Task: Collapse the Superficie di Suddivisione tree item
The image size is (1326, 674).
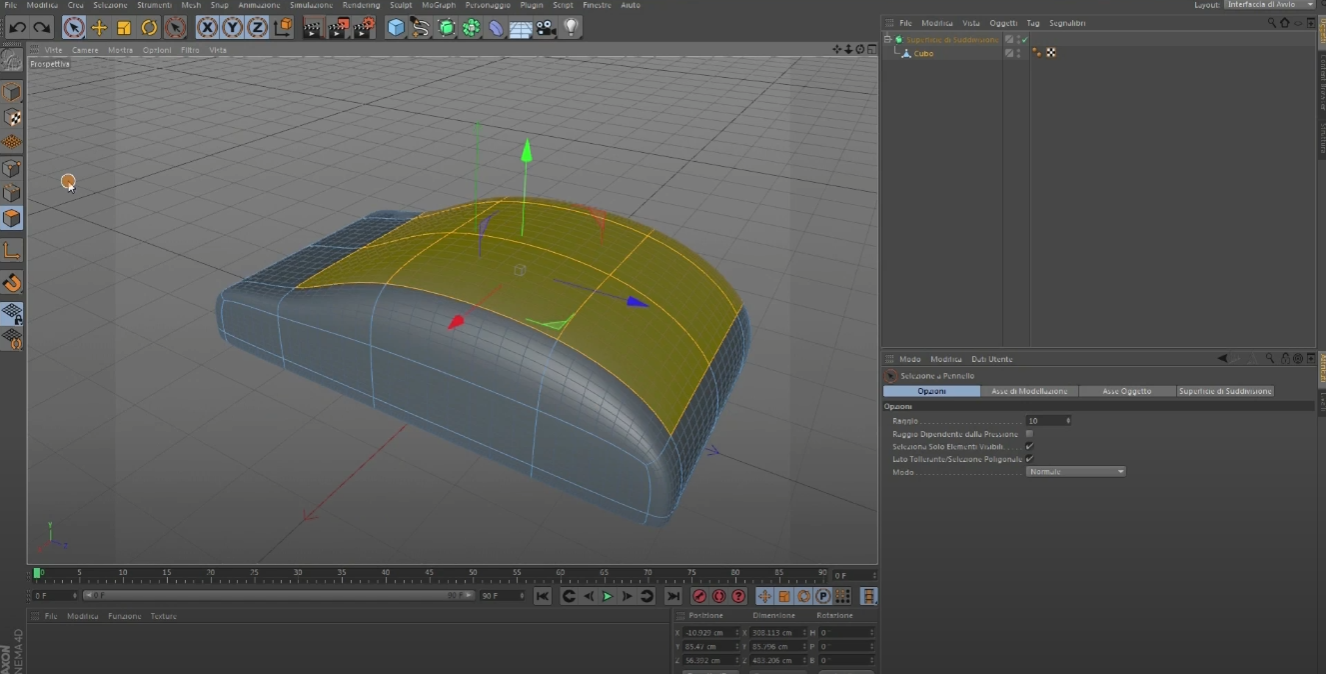Action: tap(887, 40)
